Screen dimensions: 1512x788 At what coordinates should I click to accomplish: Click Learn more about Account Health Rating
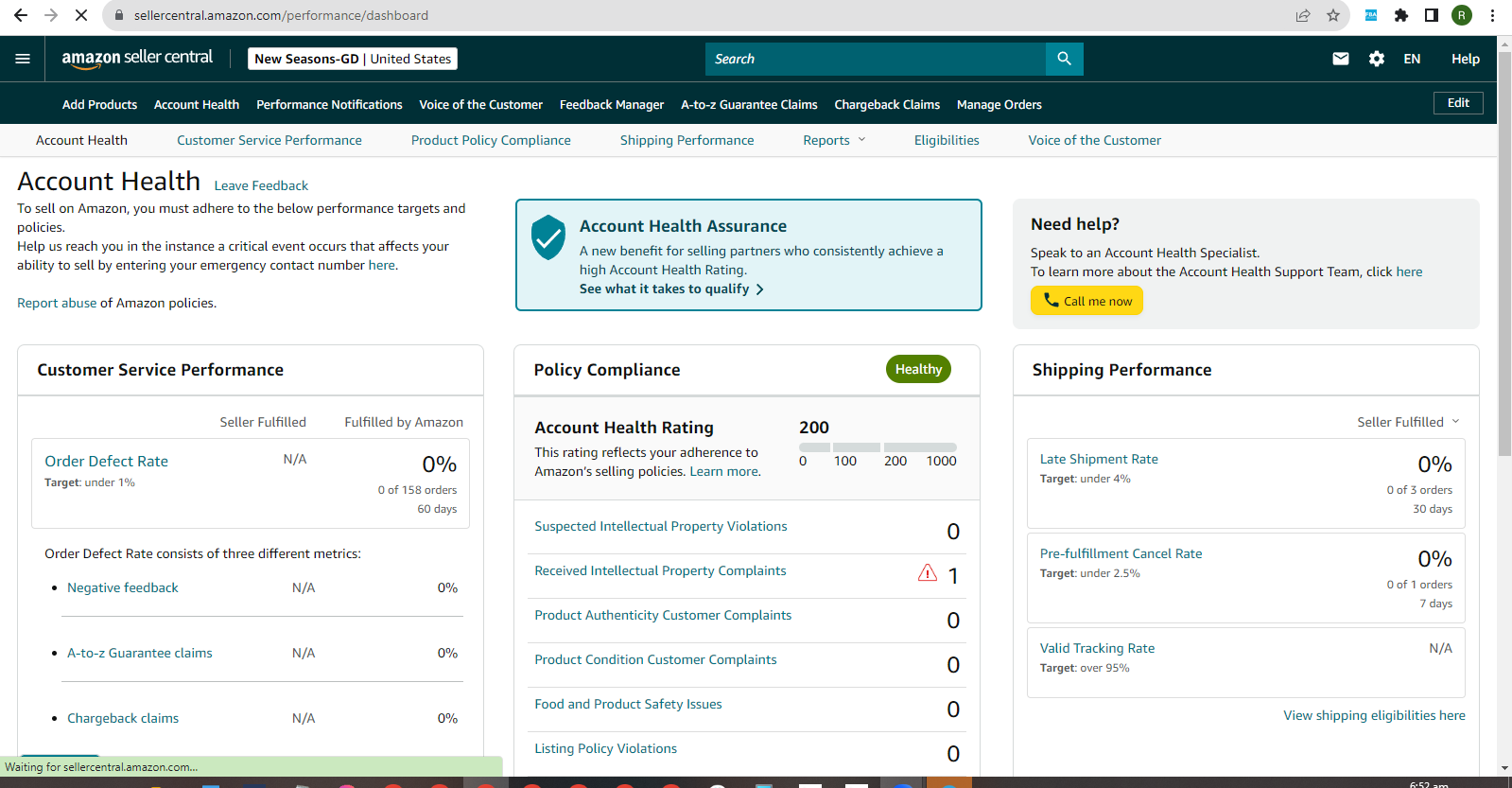[x=724, y=471]
